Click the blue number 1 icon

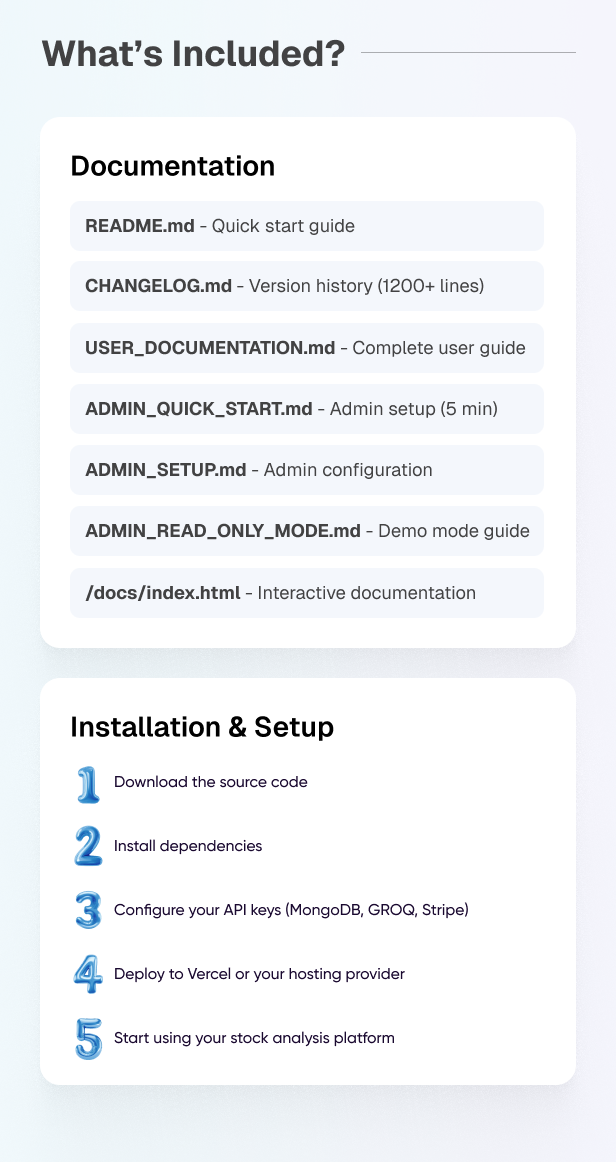88,783
